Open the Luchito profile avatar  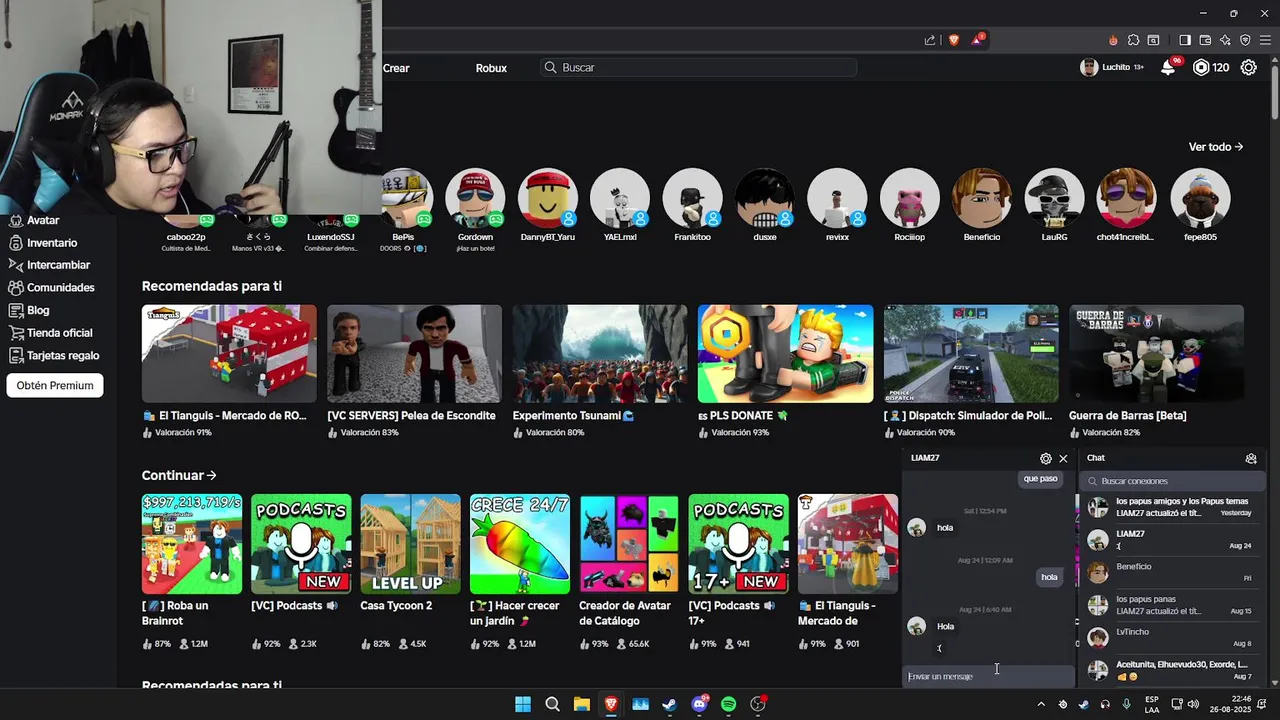pos(1089,67)
